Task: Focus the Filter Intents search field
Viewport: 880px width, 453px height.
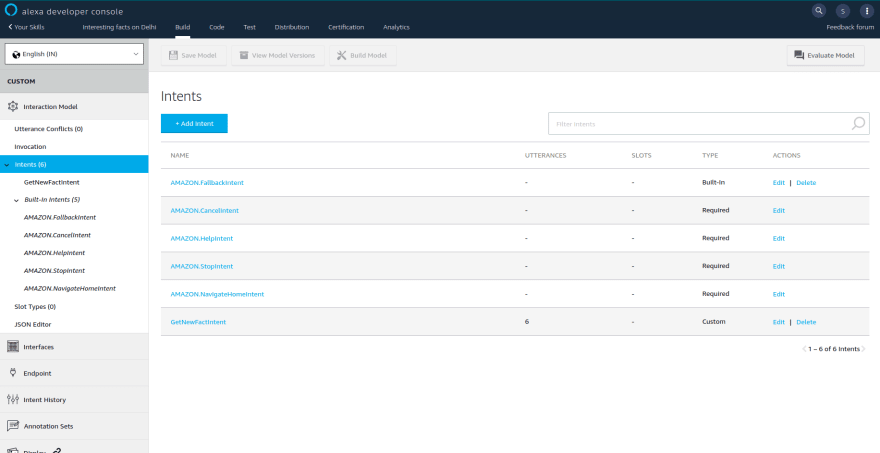Action: (709, 123)
